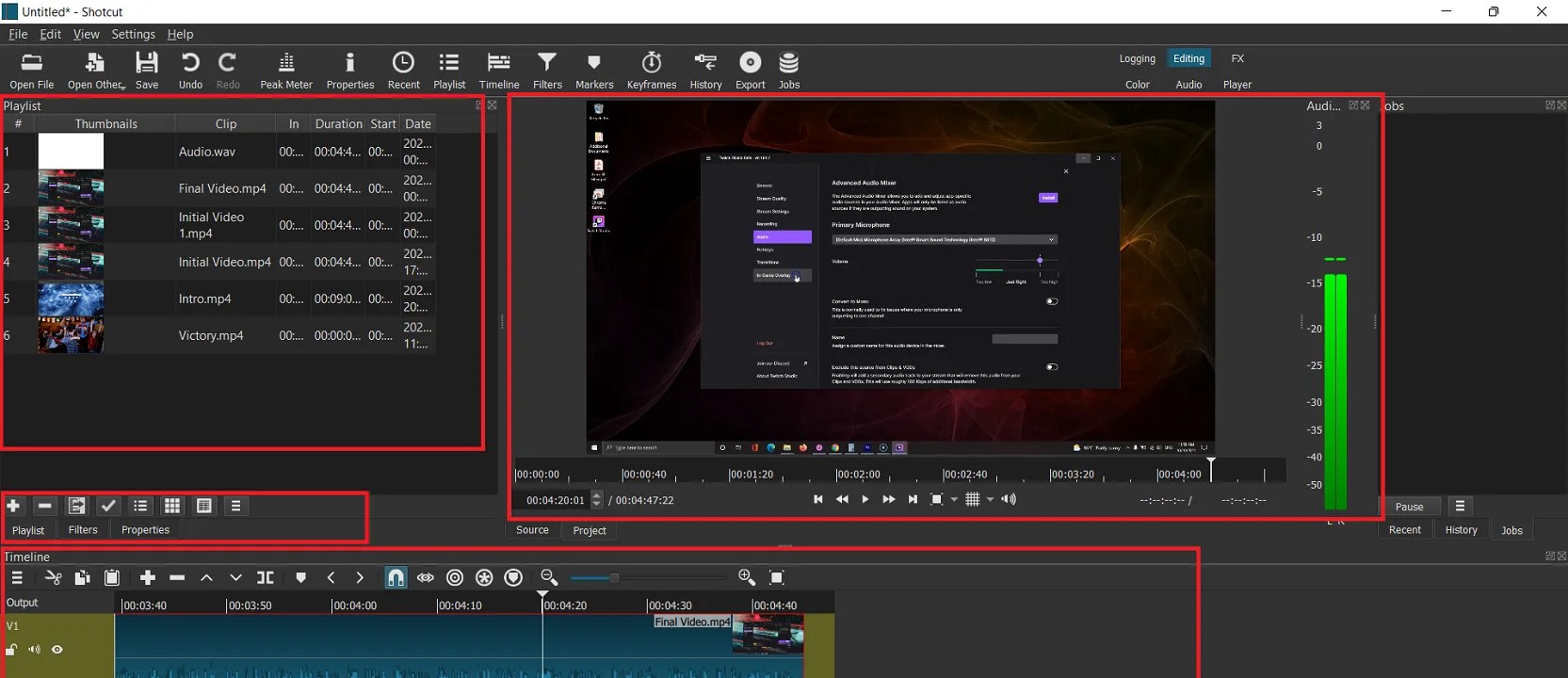Overwrite clip with timeline down-arrow icon
The image size is (1568, 678).
[235, 577]
